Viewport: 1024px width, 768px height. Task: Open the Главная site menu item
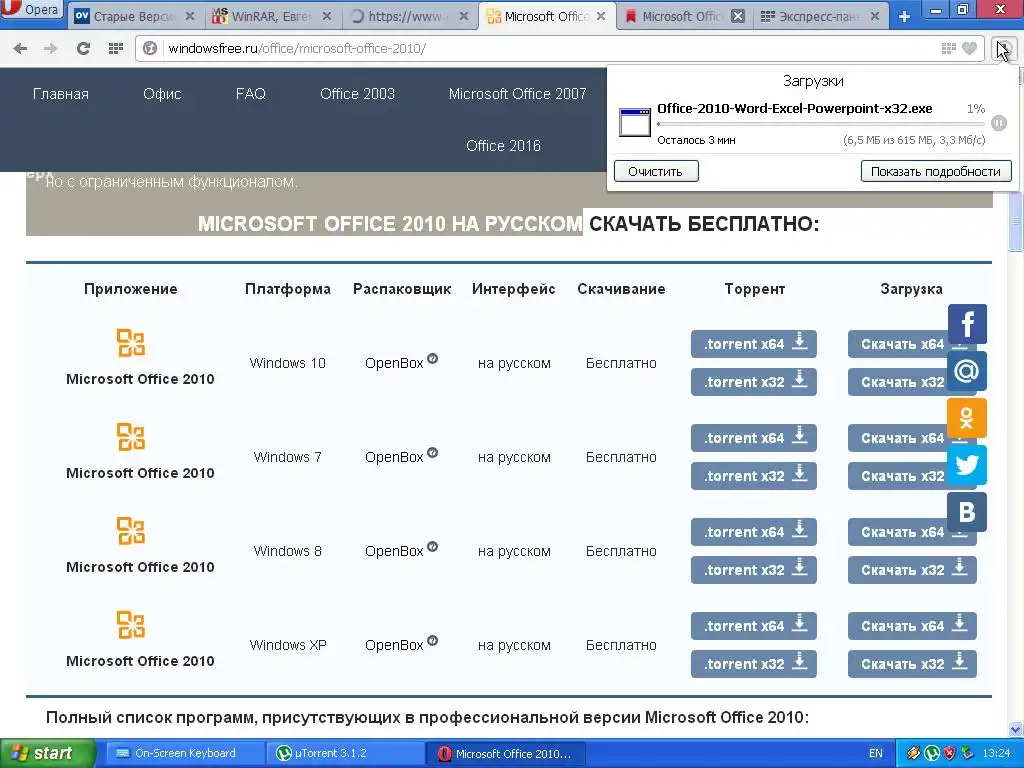(x=61, y=94)
